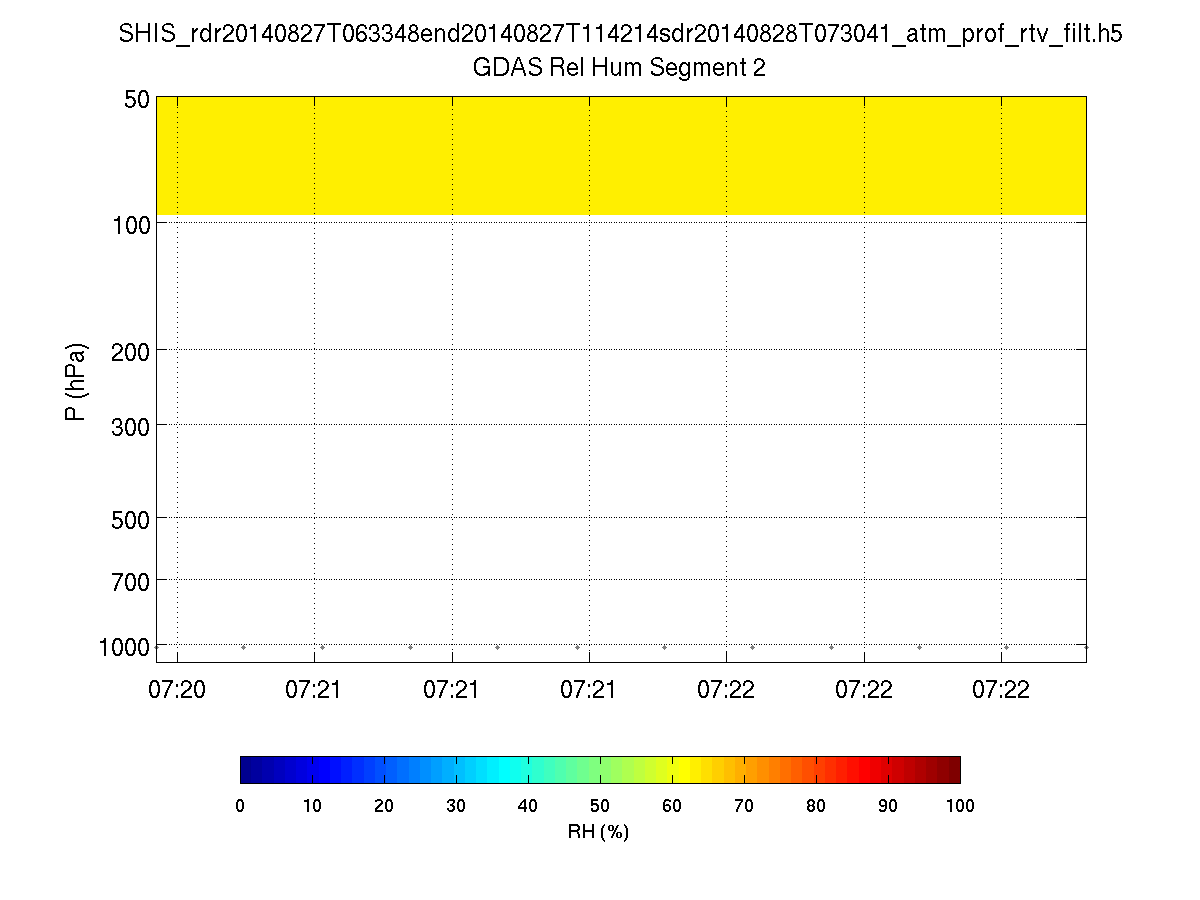Click the 1000 hPa pressure tick label
1200x900 pixels.
[124, 647]
